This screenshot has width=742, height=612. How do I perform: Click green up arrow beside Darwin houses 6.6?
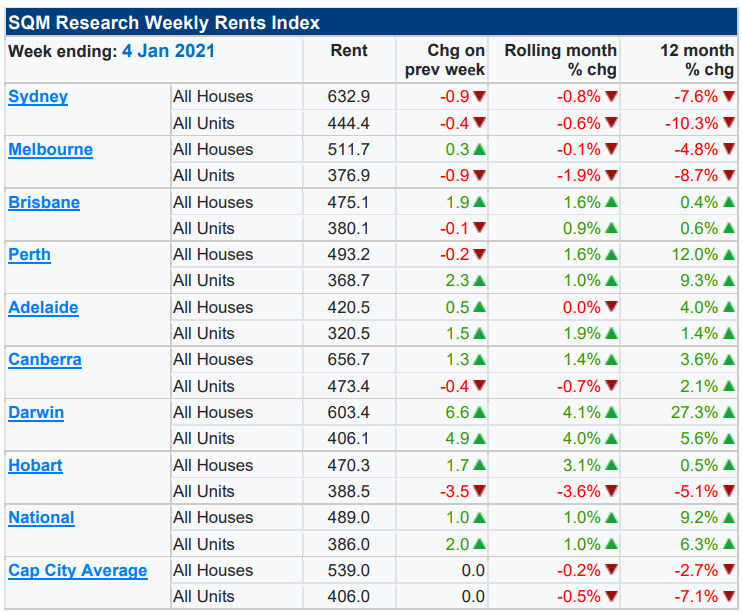479,412
